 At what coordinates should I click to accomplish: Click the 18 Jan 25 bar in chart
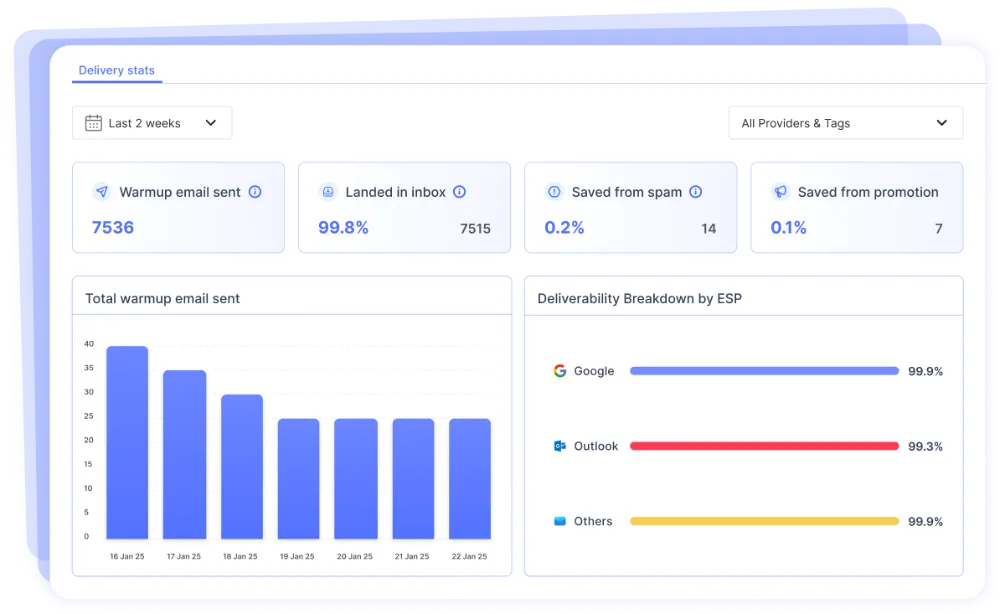tap(242, 467)
